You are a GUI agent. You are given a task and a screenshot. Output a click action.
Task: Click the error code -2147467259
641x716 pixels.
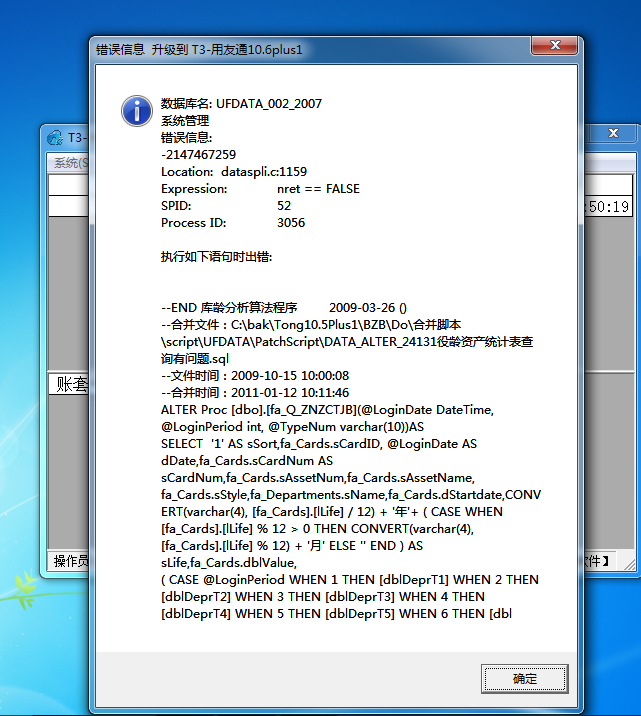click(199, 154)
